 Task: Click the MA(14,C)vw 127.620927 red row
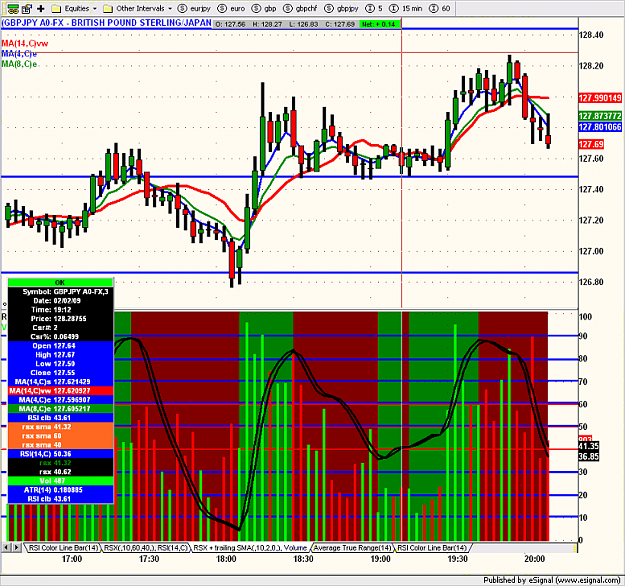[x=61, y=391]
